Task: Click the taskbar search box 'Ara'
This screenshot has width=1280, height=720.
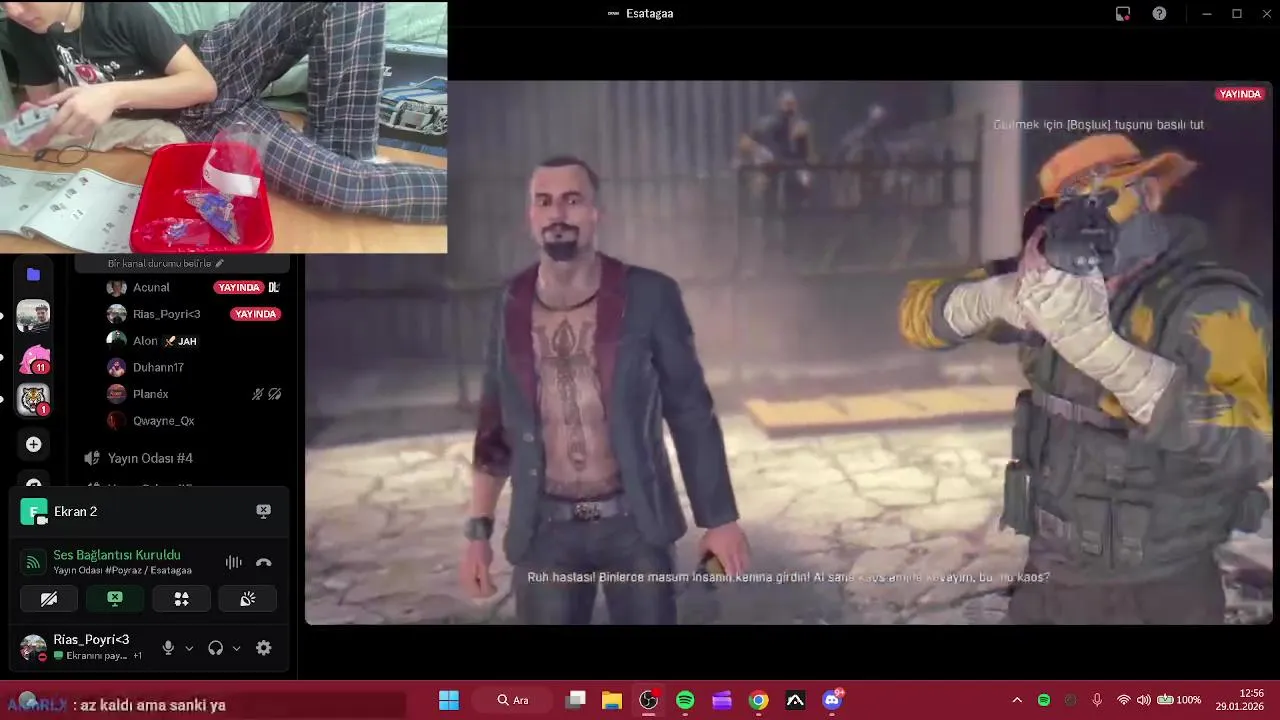Action: coord(512,700)
